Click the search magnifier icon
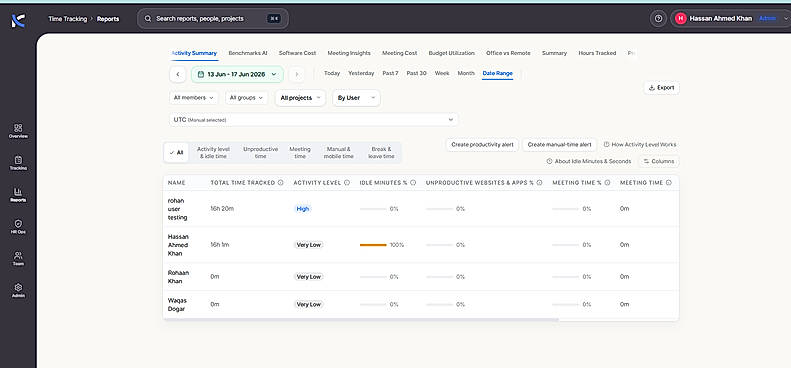The image size is (791, 368). pos(148,19)
